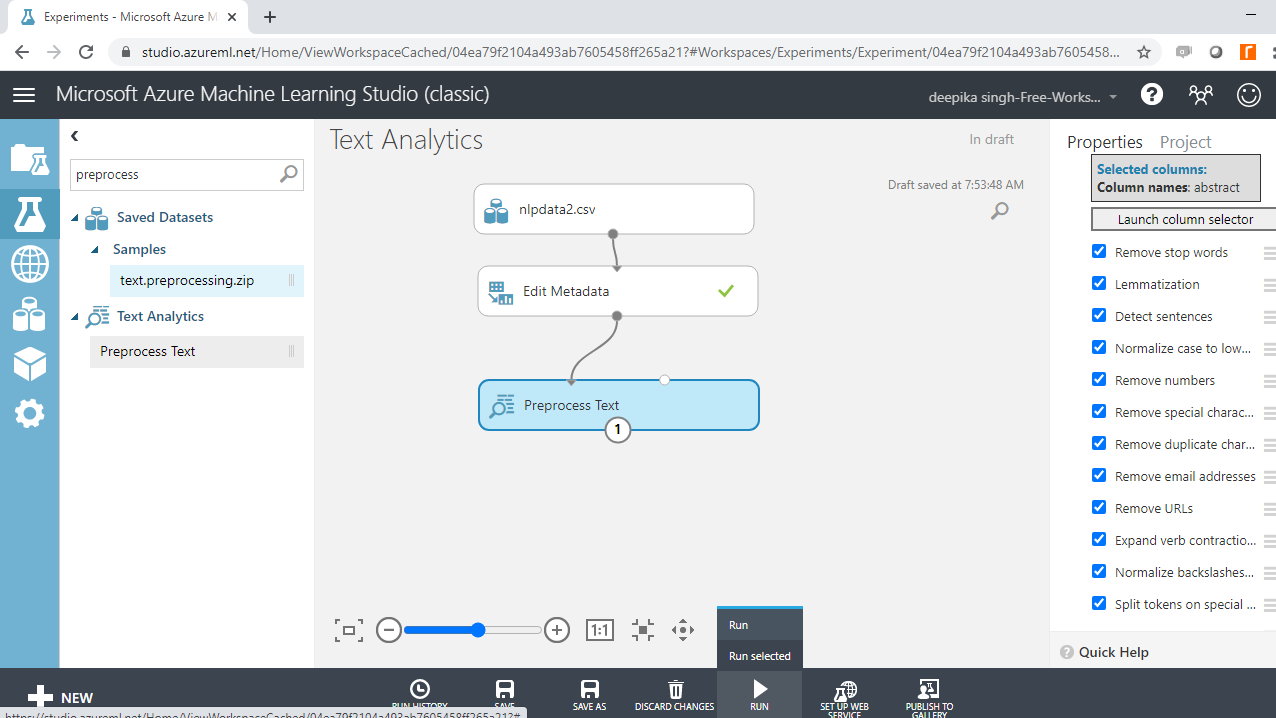Click the collapse-arrows zoom icon
This screenshot has width=1276, height=718.
click(643, 630)
